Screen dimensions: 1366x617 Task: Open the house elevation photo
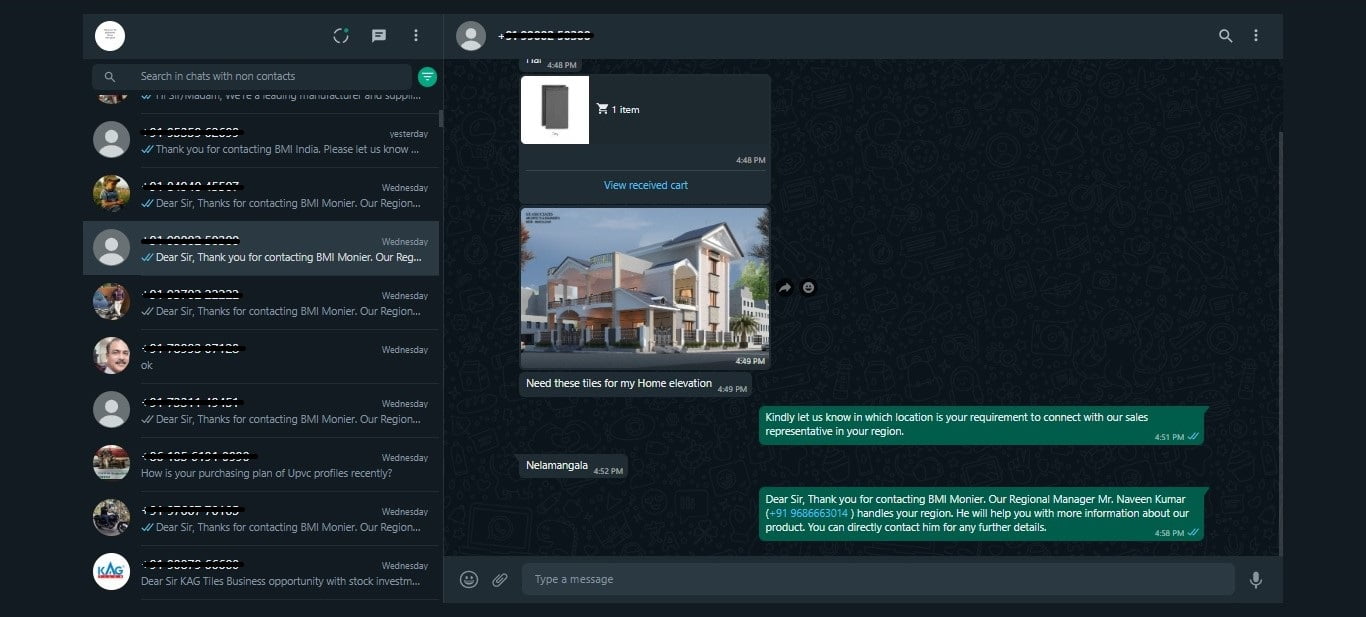(x=645, y=288)
